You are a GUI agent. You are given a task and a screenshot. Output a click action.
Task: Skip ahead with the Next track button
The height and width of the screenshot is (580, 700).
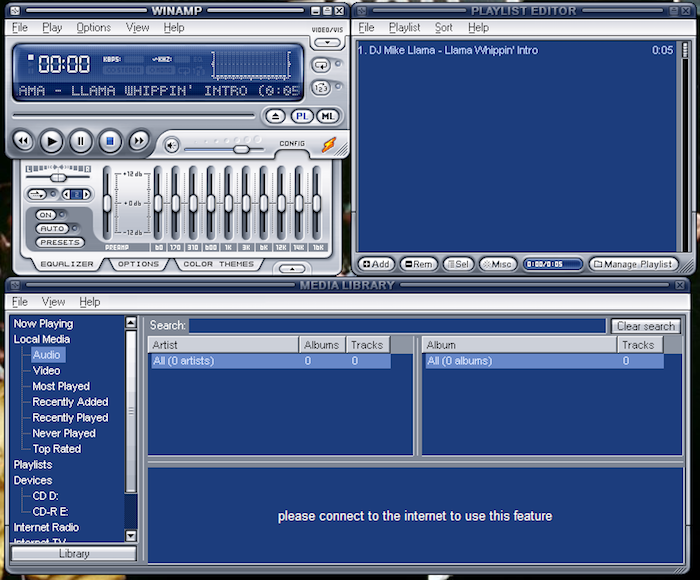tap(139, 141)
